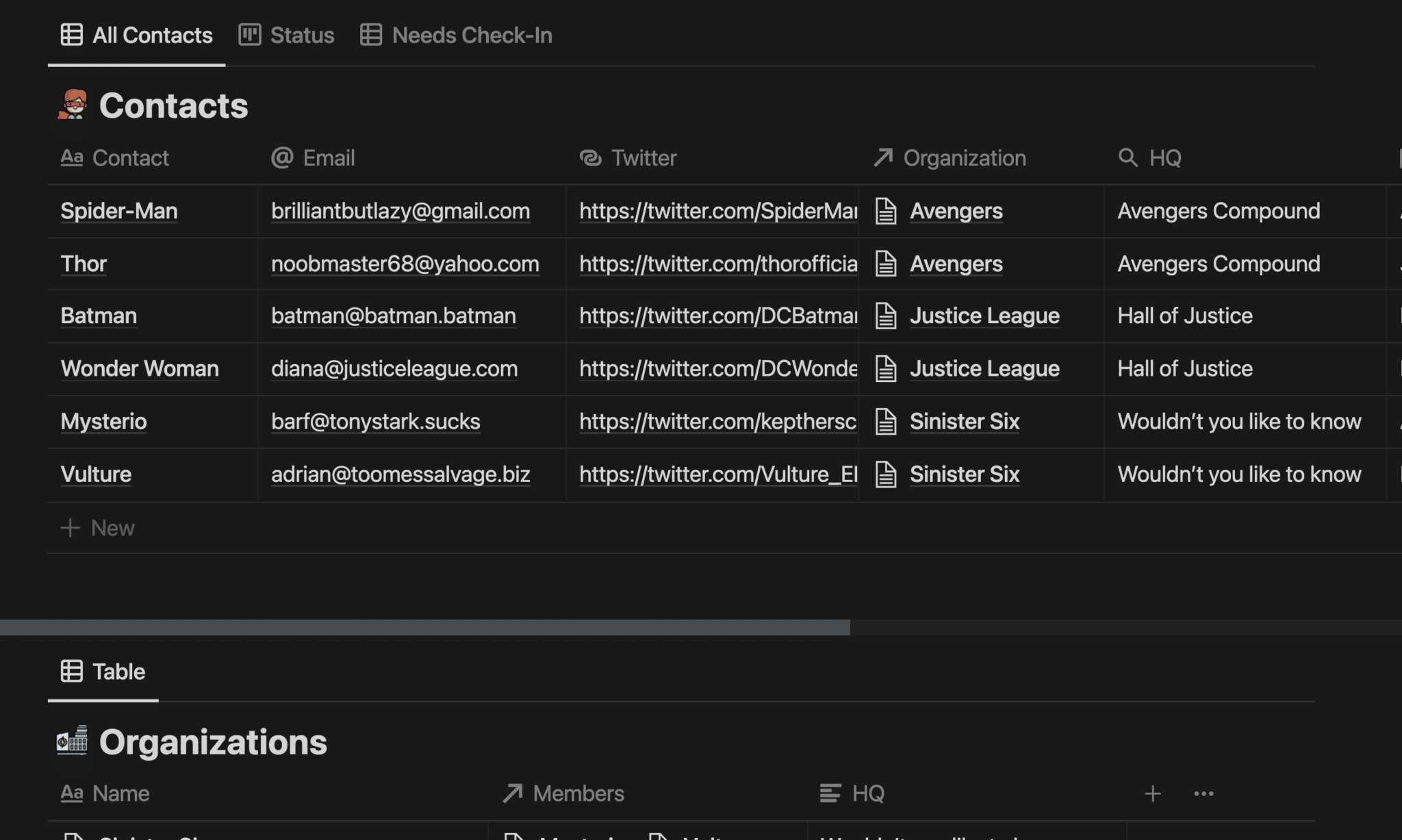Image resolution: width=1402 pixels, height=840 pixels.
Task: Switch to the Needs Check-In view
Action: [x=472, y=34]
